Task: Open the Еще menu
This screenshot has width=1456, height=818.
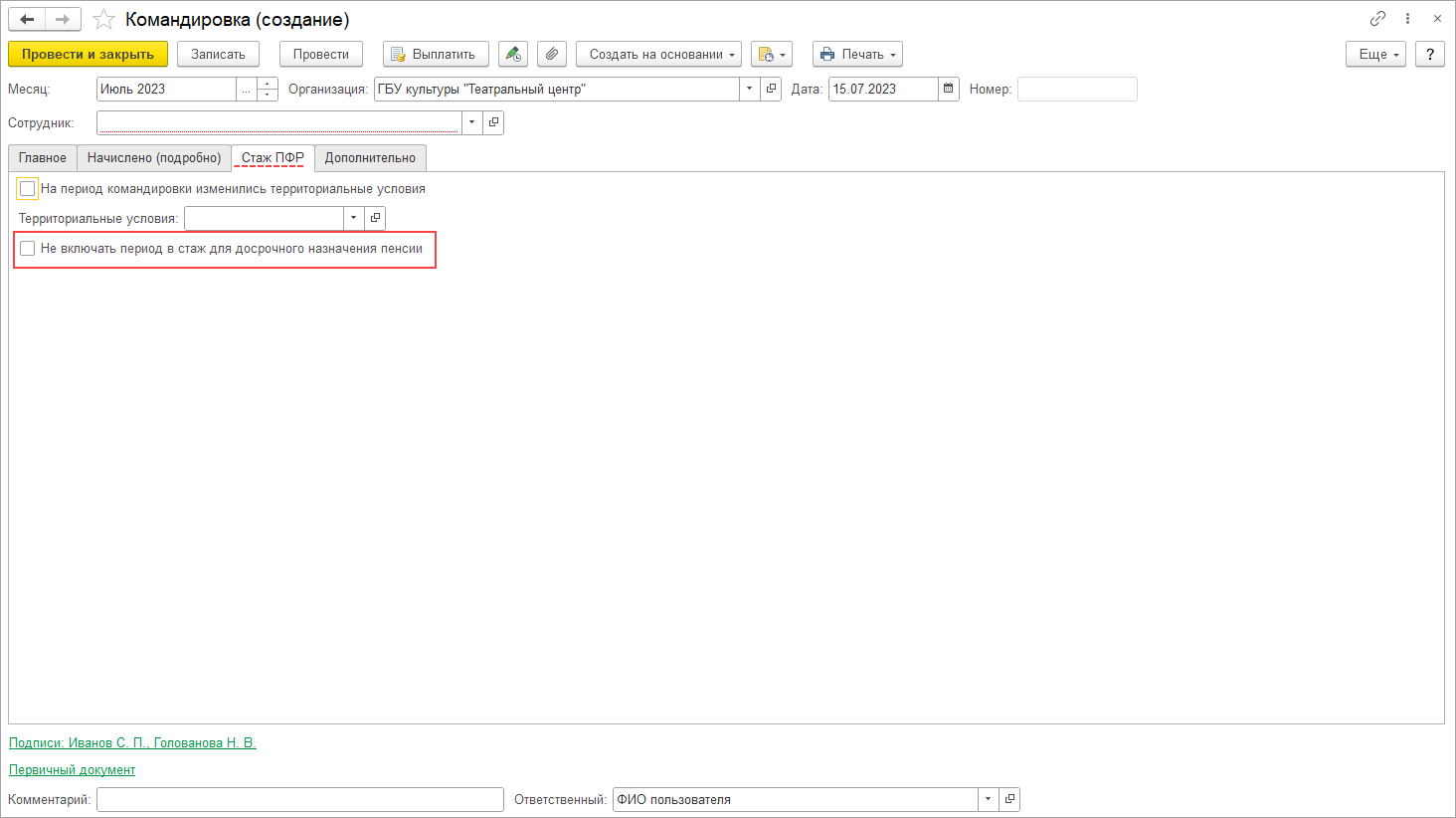Action: (x=1376, y=54)
